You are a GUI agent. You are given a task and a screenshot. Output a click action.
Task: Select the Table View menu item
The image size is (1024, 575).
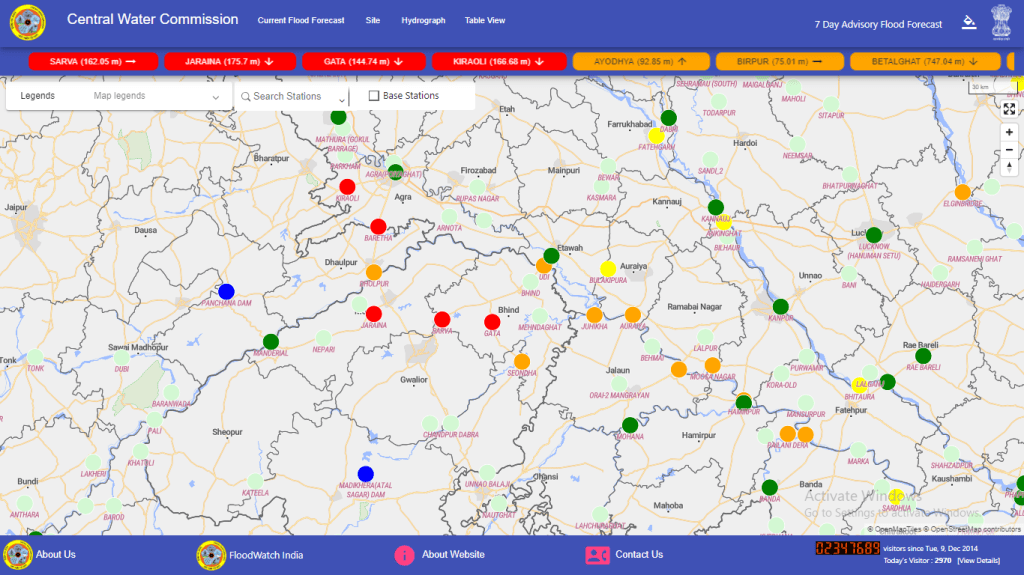[x=485, y=21]
